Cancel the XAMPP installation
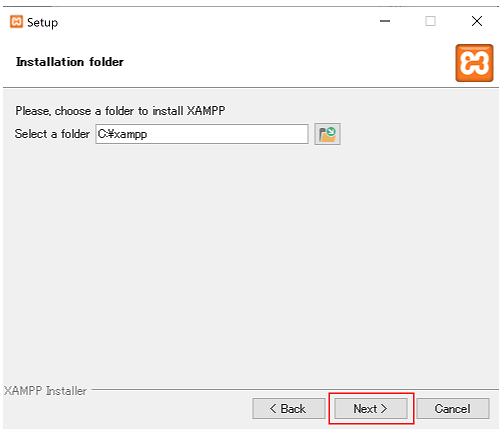This screenshot has height=432, width=503. 453,408
